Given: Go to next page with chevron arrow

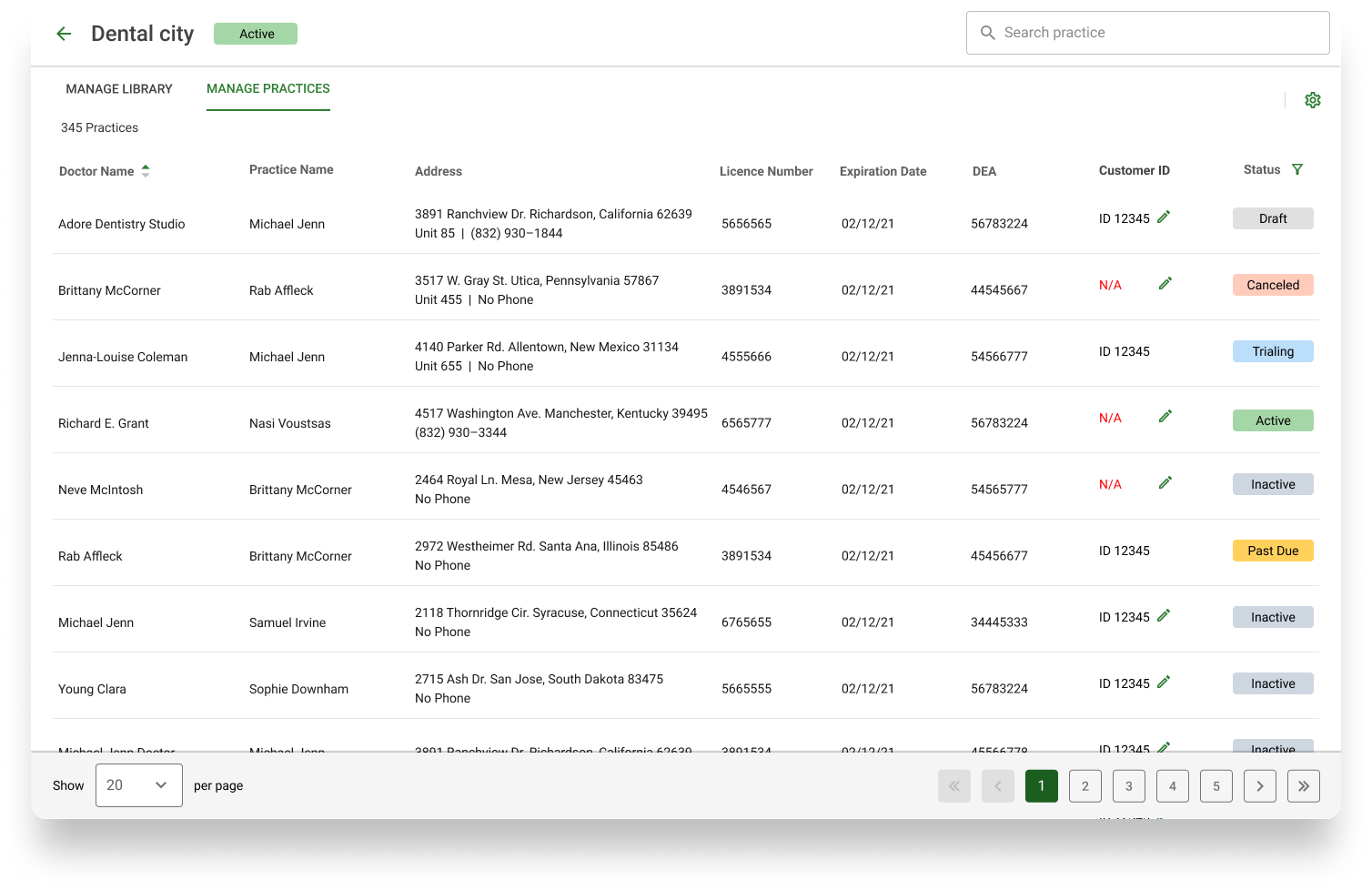Looking at the screenshot, I should pyautogui.click(x=1260, y=786).
